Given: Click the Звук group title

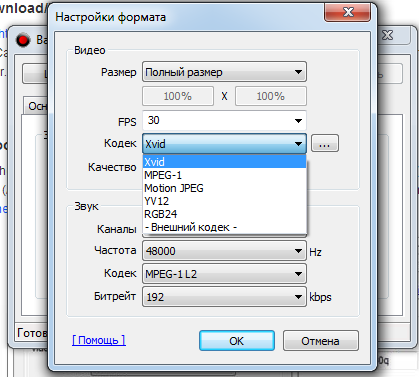Looking at the screenshot, I should pyautogui.click(x=86, y=206).
